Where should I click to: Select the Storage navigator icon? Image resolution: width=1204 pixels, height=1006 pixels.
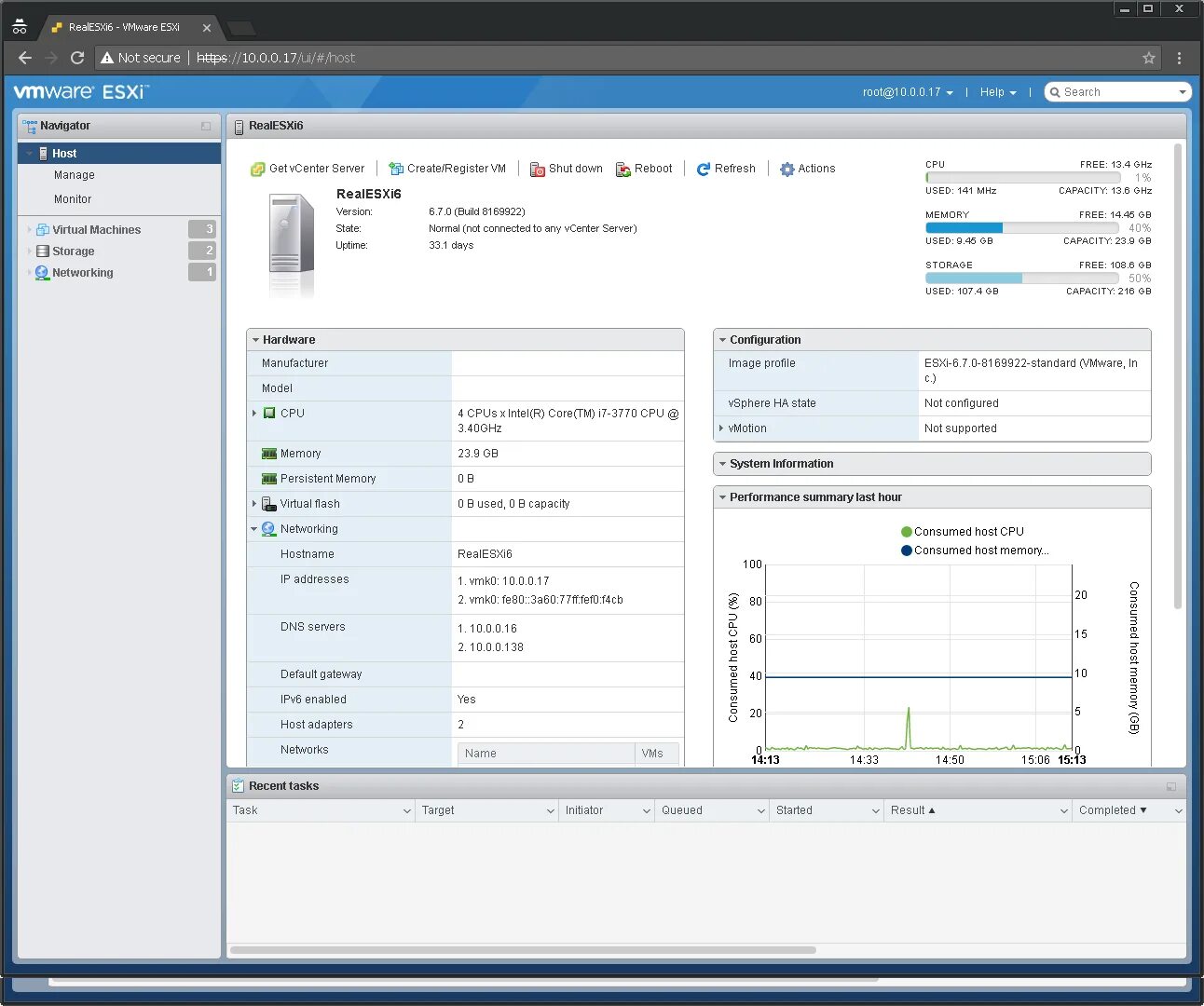43,251
